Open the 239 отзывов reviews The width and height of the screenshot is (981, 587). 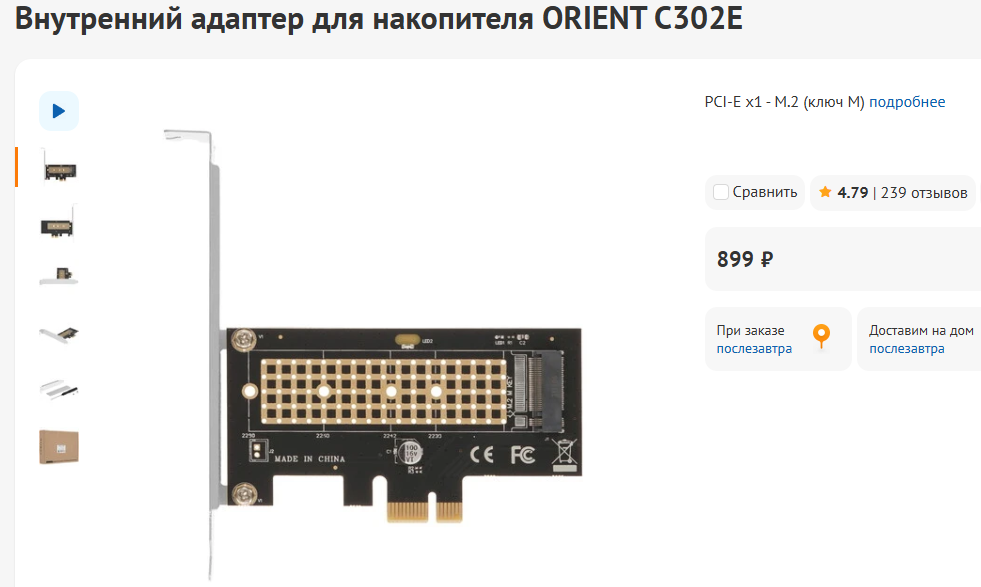(924, 193)
